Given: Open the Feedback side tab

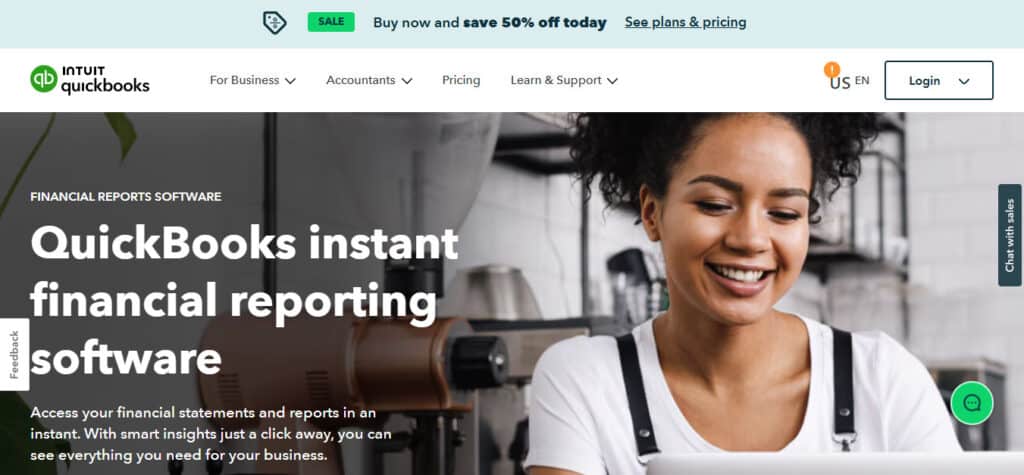Looking at the screenshot, I should pyautogui.click(x=14, y=354).
